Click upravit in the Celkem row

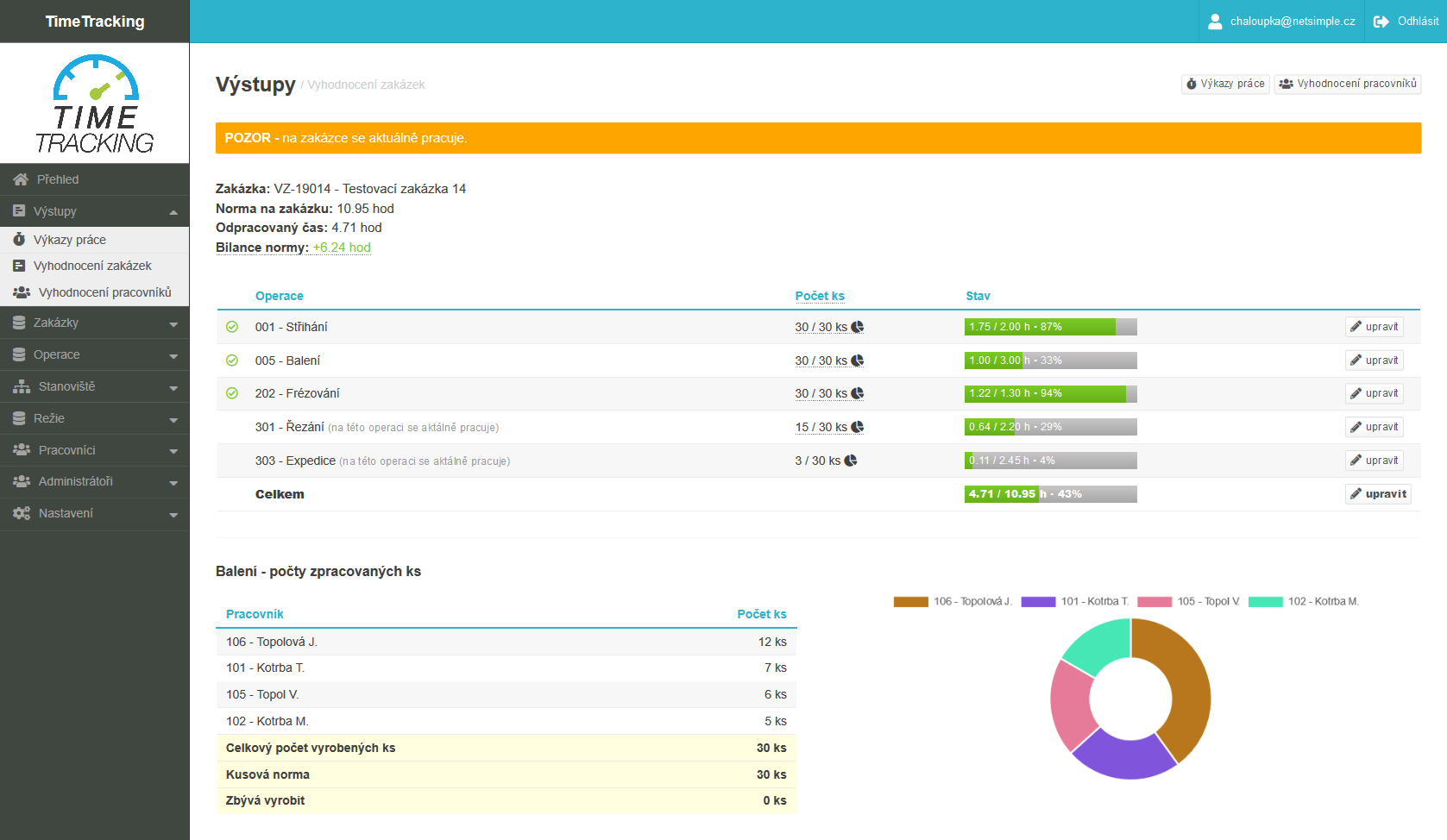coord(1378,494)
